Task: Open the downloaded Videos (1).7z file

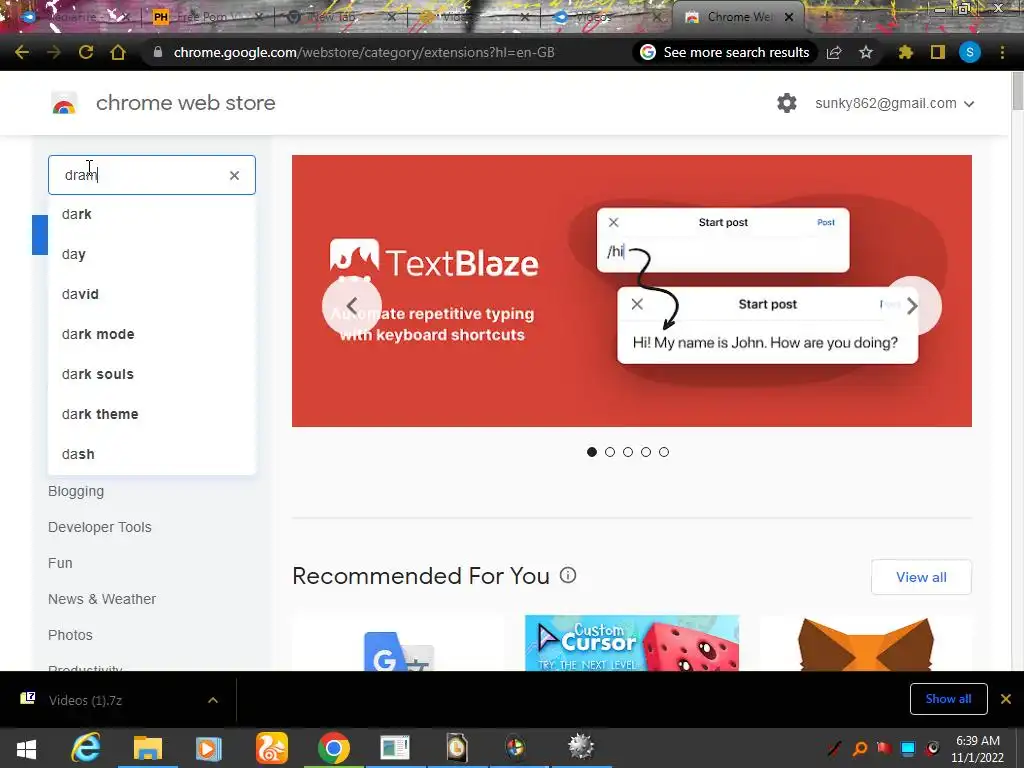Action: pyautogui.click(x=85, y=700)
